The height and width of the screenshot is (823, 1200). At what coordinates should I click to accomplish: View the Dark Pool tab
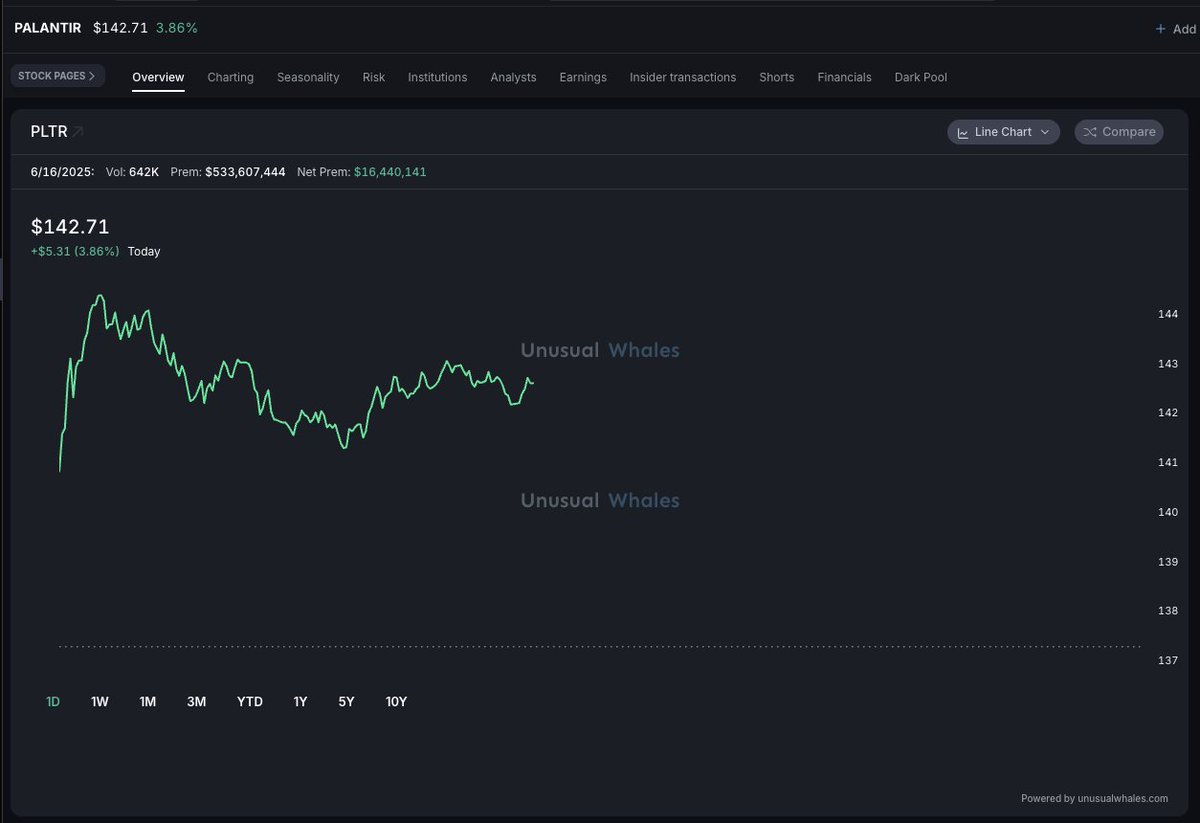tap(921, 77)
